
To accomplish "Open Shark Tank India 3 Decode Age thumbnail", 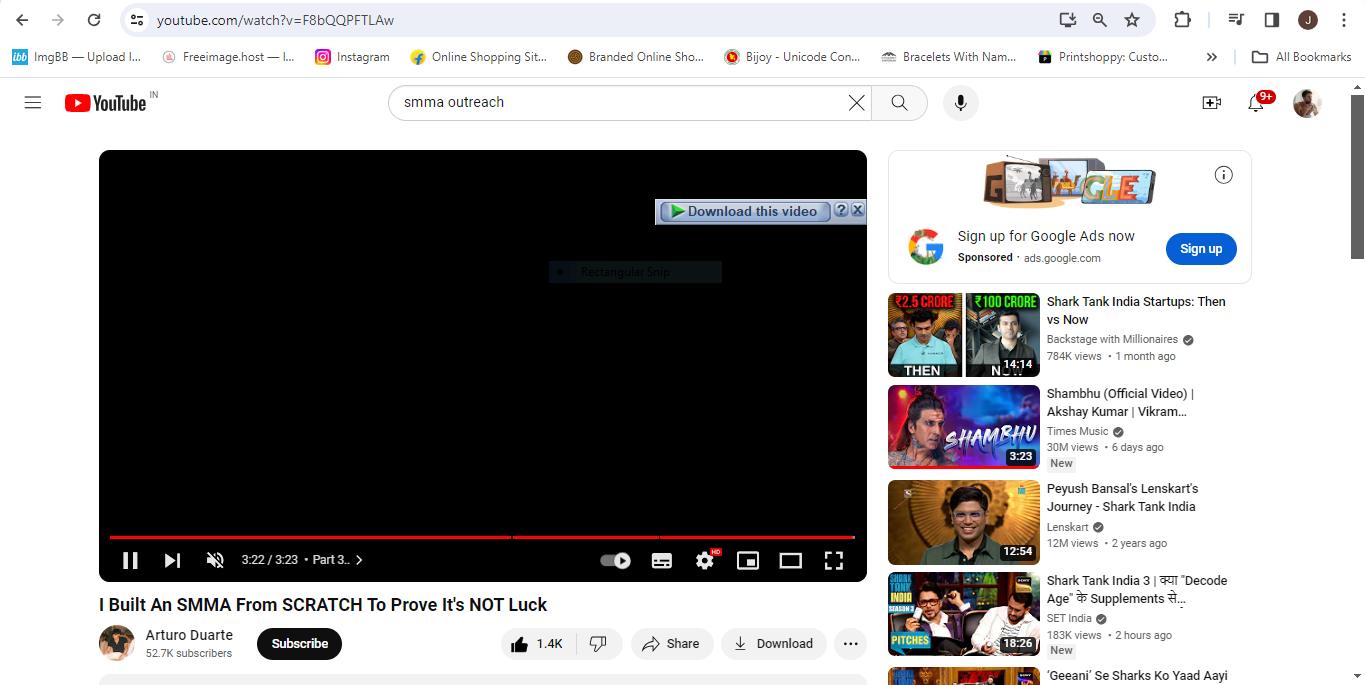I will click(964, 614).
